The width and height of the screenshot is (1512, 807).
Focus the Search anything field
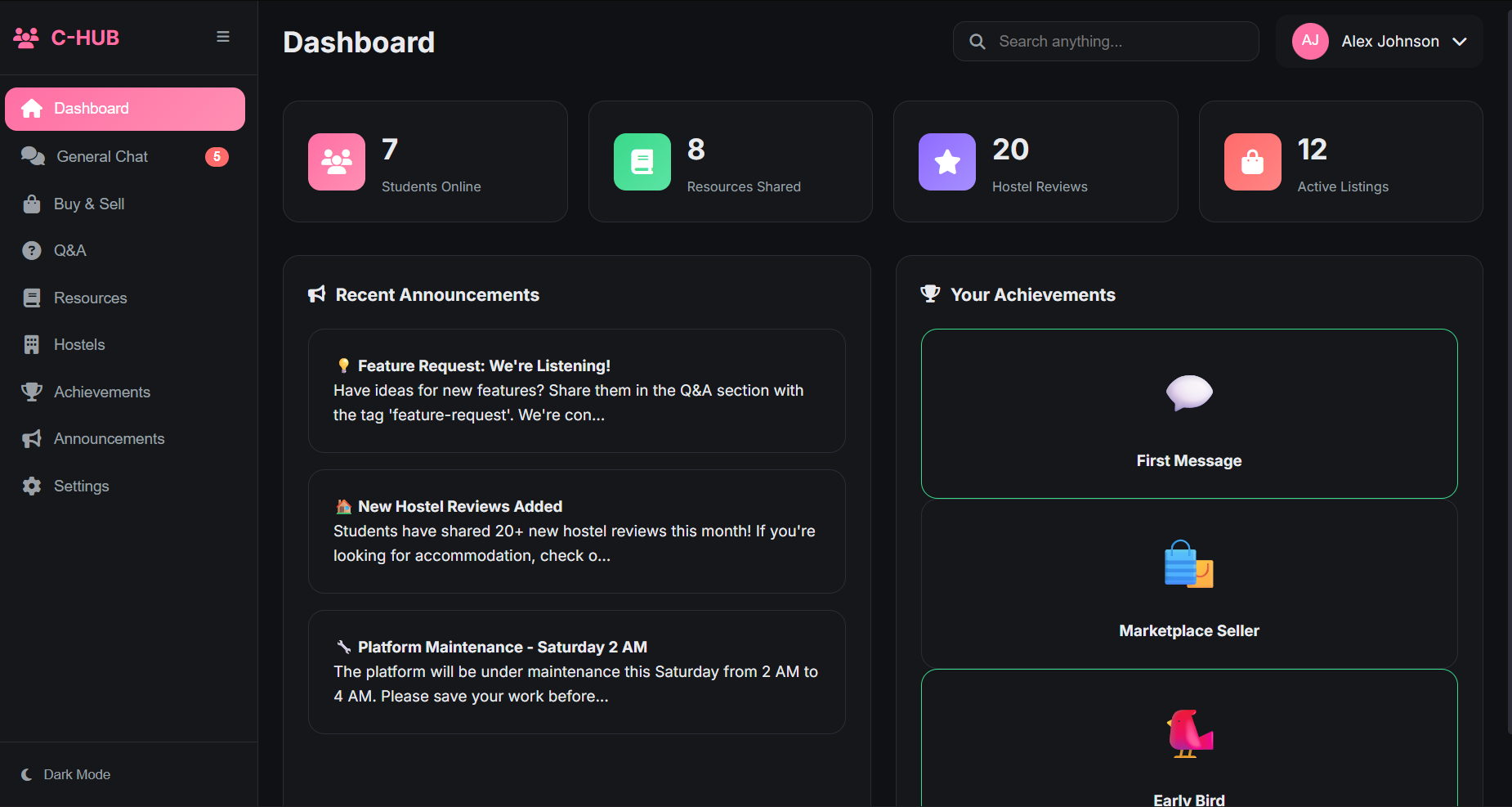[1106, 42]
